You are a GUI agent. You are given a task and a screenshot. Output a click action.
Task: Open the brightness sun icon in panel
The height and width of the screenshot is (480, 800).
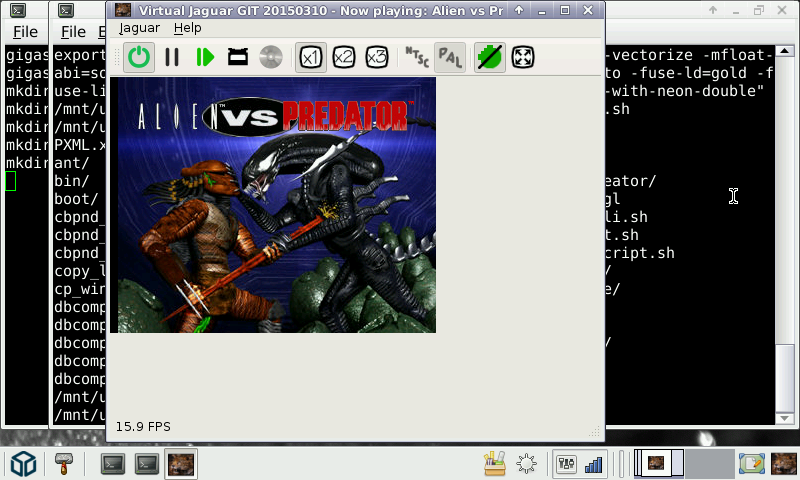[527, 464]
